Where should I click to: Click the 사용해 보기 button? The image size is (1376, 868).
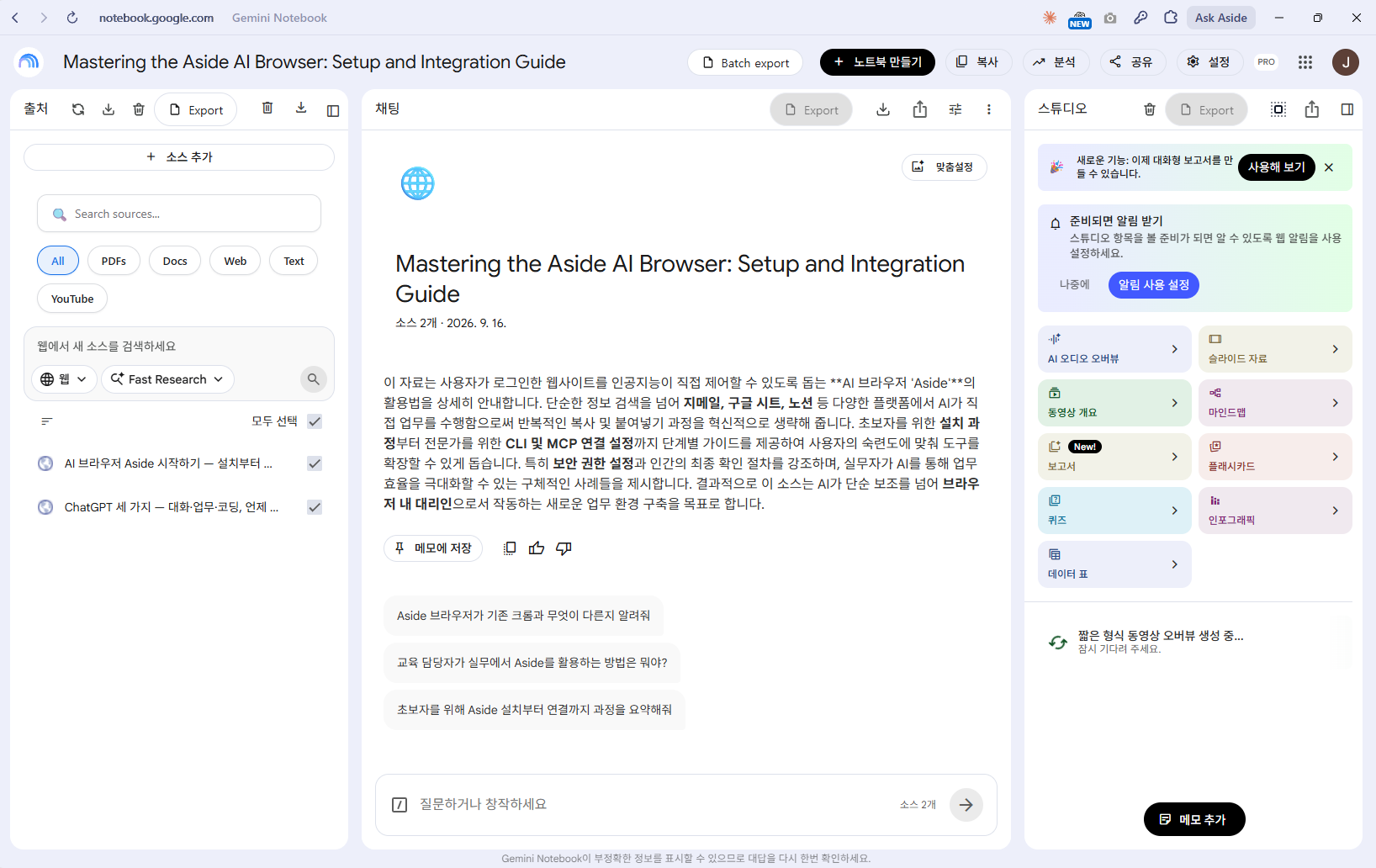click(x=1277, y=167)
